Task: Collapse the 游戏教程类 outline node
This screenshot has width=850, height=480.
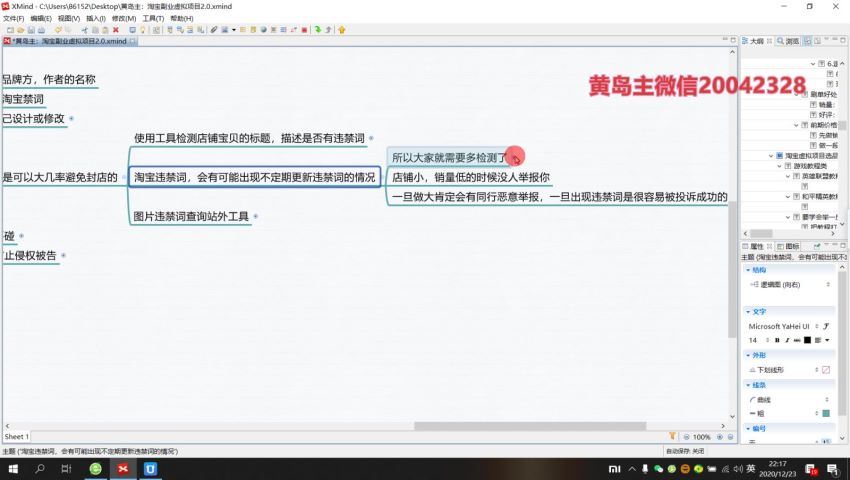Action: pos(779,166)
